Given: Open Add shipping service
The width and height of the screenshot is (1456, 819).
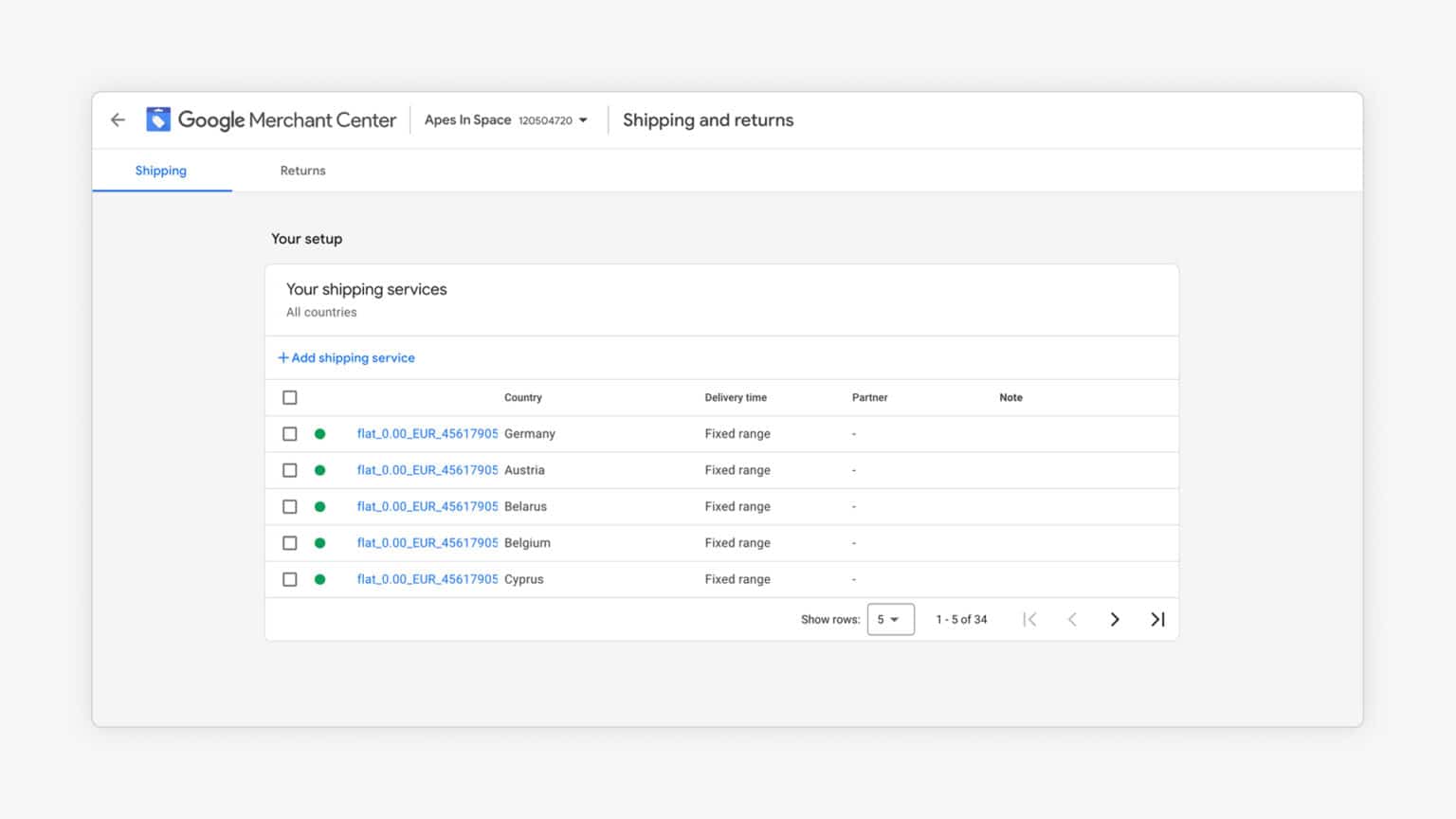Looking at the screenshot, I should click(353, 357).
